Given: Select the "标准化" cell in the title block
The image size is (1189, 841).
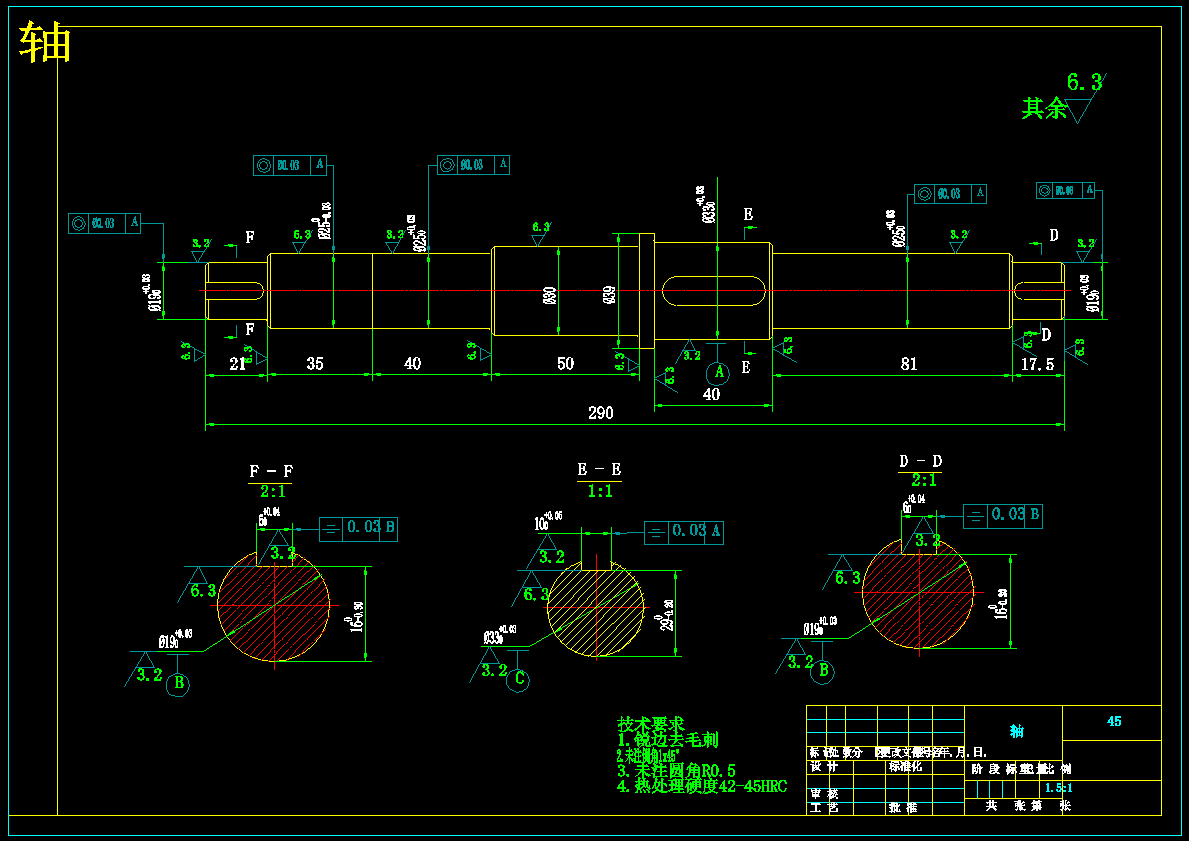Looking at the screenshot, I should click(x=905, y=767).
